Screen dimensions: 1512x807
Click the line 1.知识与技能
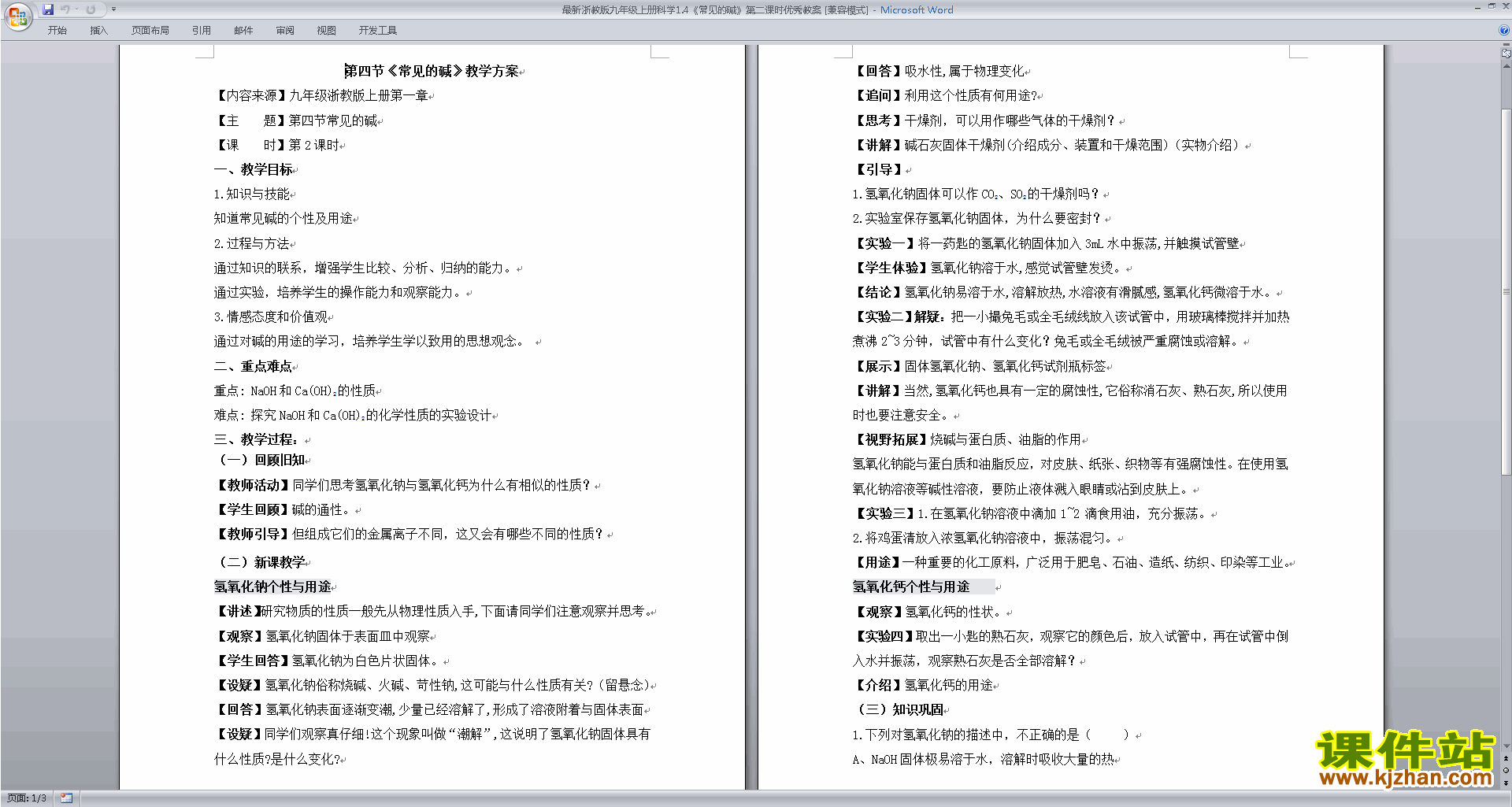click(x=252, y=194)
